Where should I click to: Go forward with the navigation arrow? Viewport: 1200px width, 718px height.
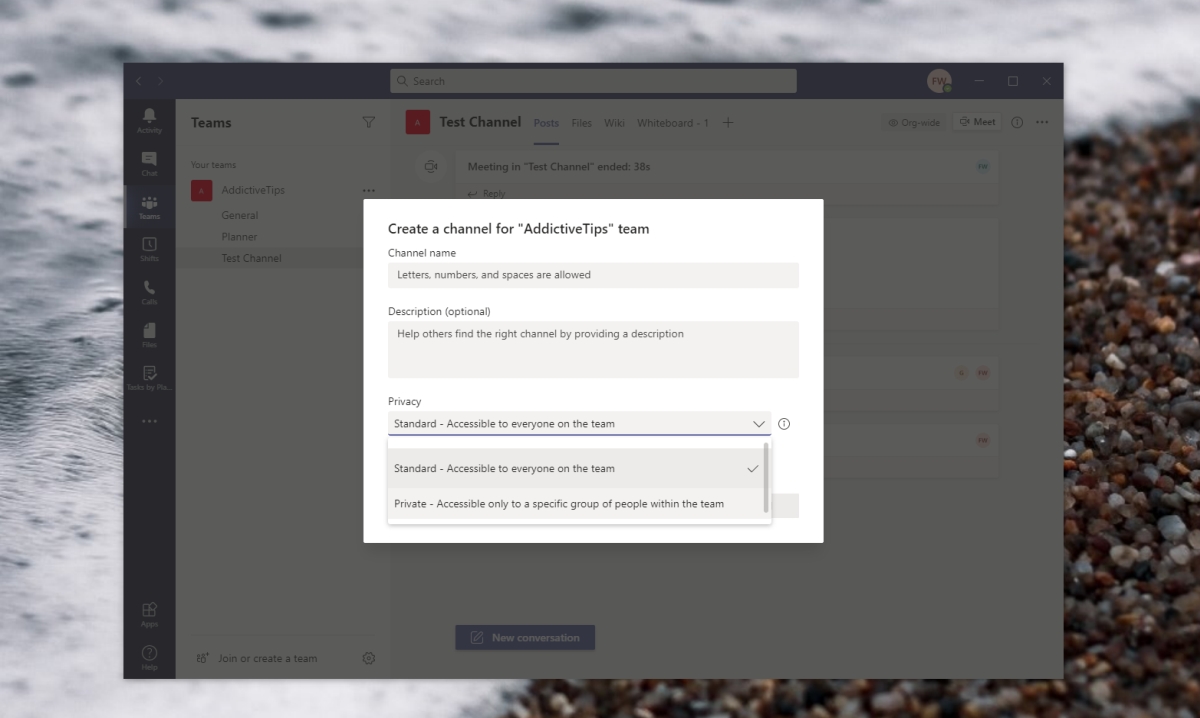(161, 81)
